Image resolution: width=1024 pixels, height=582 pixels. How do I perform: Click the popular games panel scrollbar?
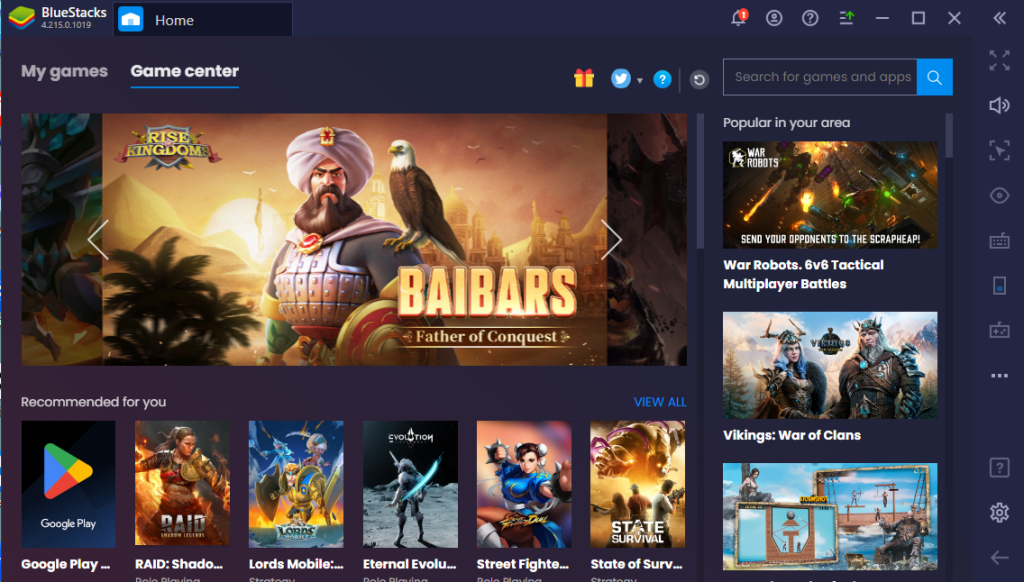point(949,136)
